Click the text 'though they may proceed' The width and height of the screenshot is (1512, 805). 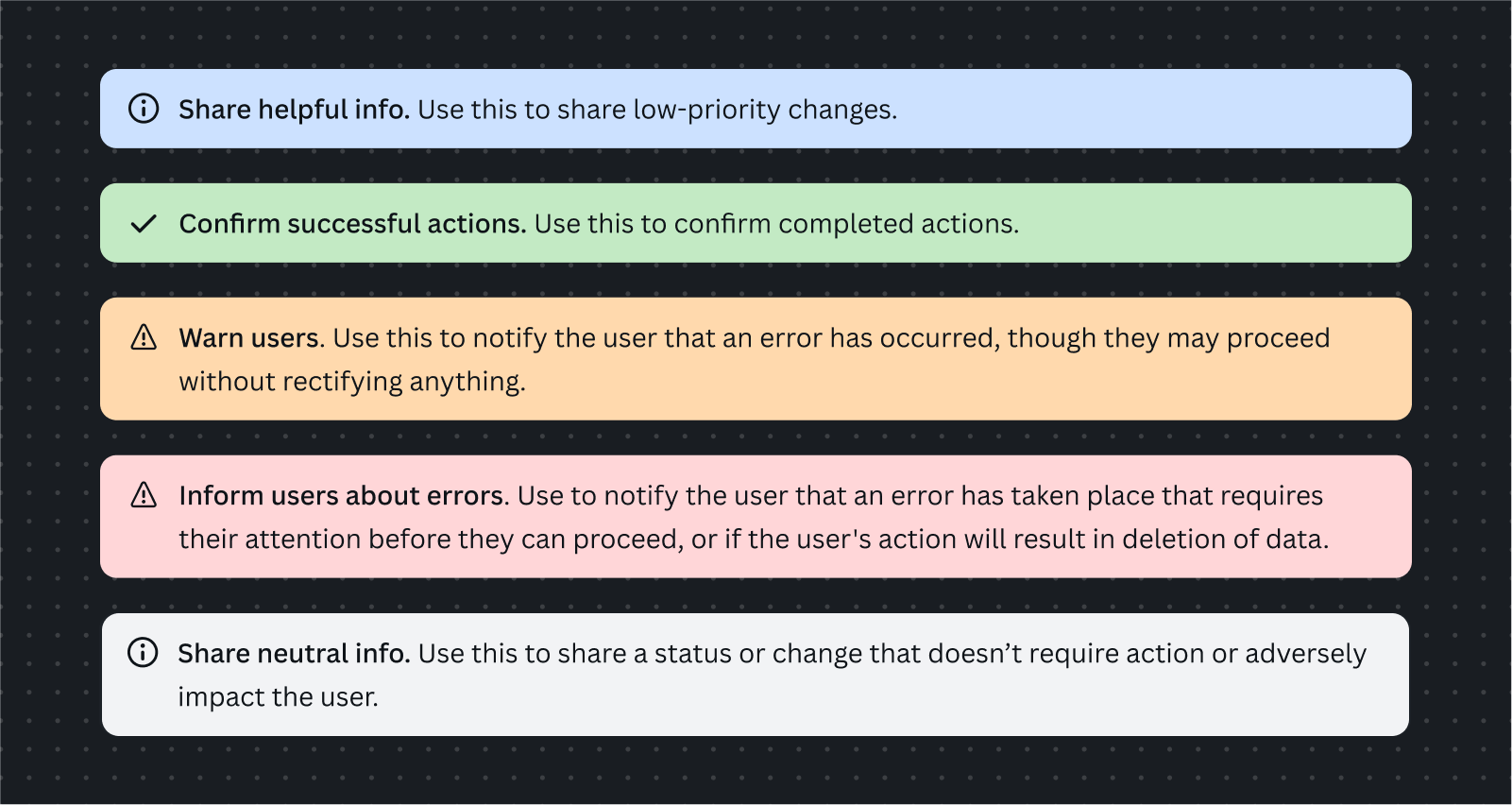pos(1168,338)
